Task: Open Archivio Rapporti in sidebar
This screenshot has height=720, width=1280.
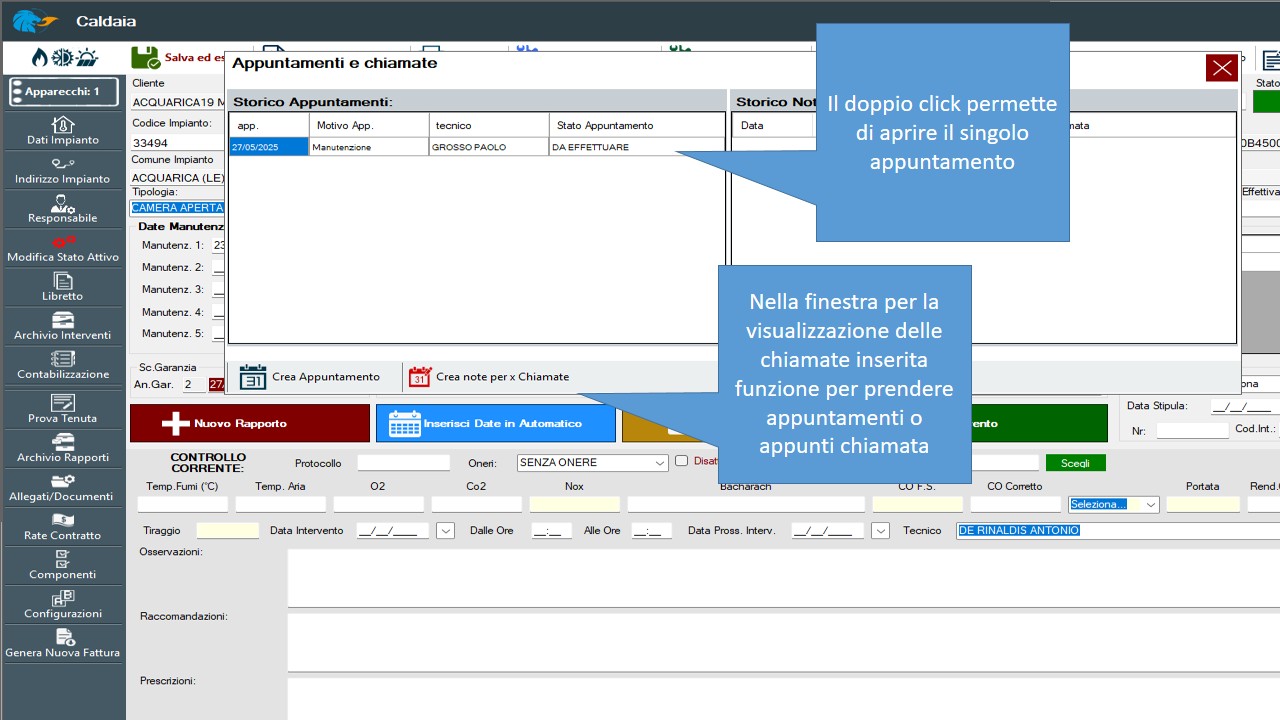Action: [63, 448]
